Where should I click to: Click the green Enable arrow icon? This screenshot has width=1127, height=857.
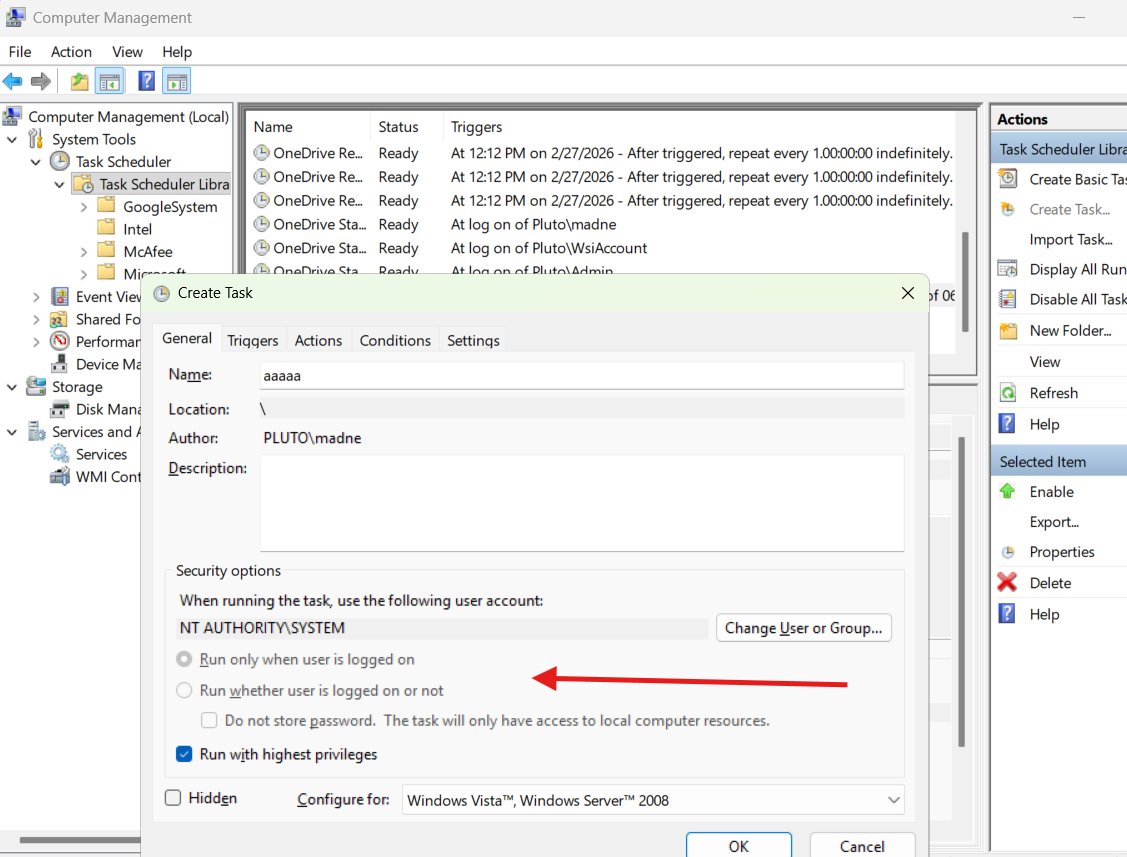click(x=1008, y=491)
